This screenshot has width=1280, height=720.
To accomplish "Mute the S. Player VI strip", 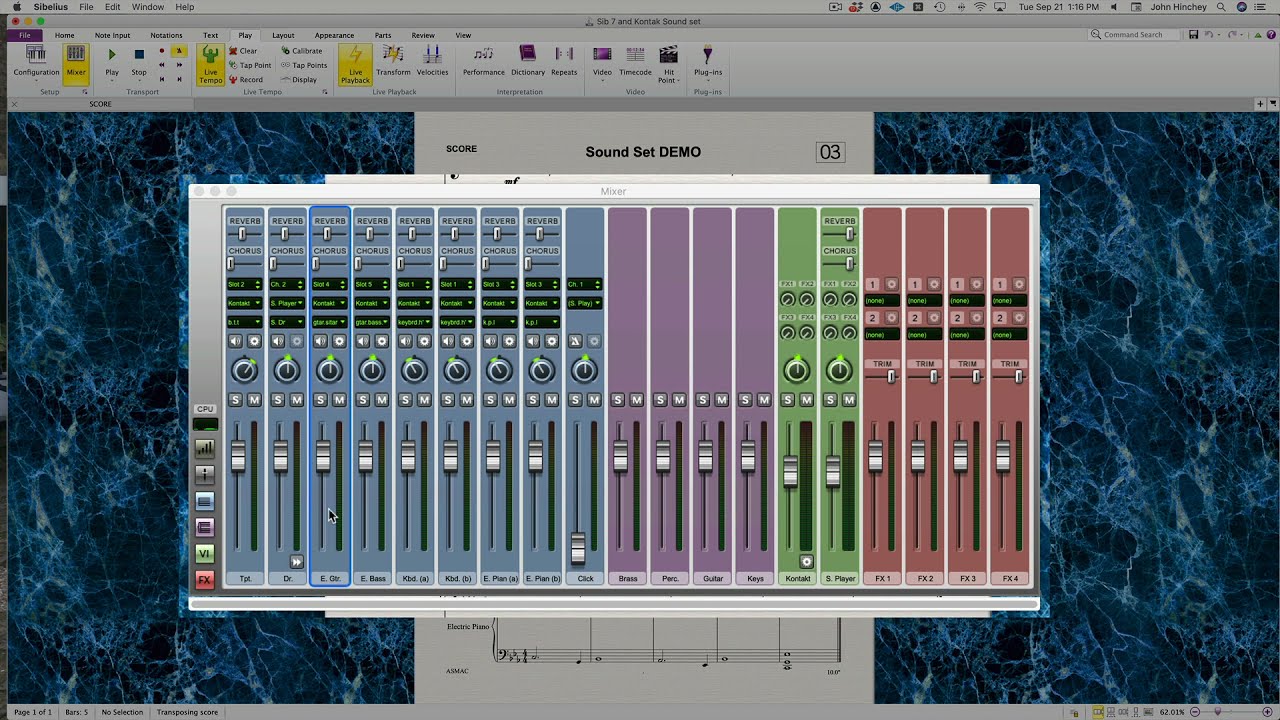I will click(849, 400).
